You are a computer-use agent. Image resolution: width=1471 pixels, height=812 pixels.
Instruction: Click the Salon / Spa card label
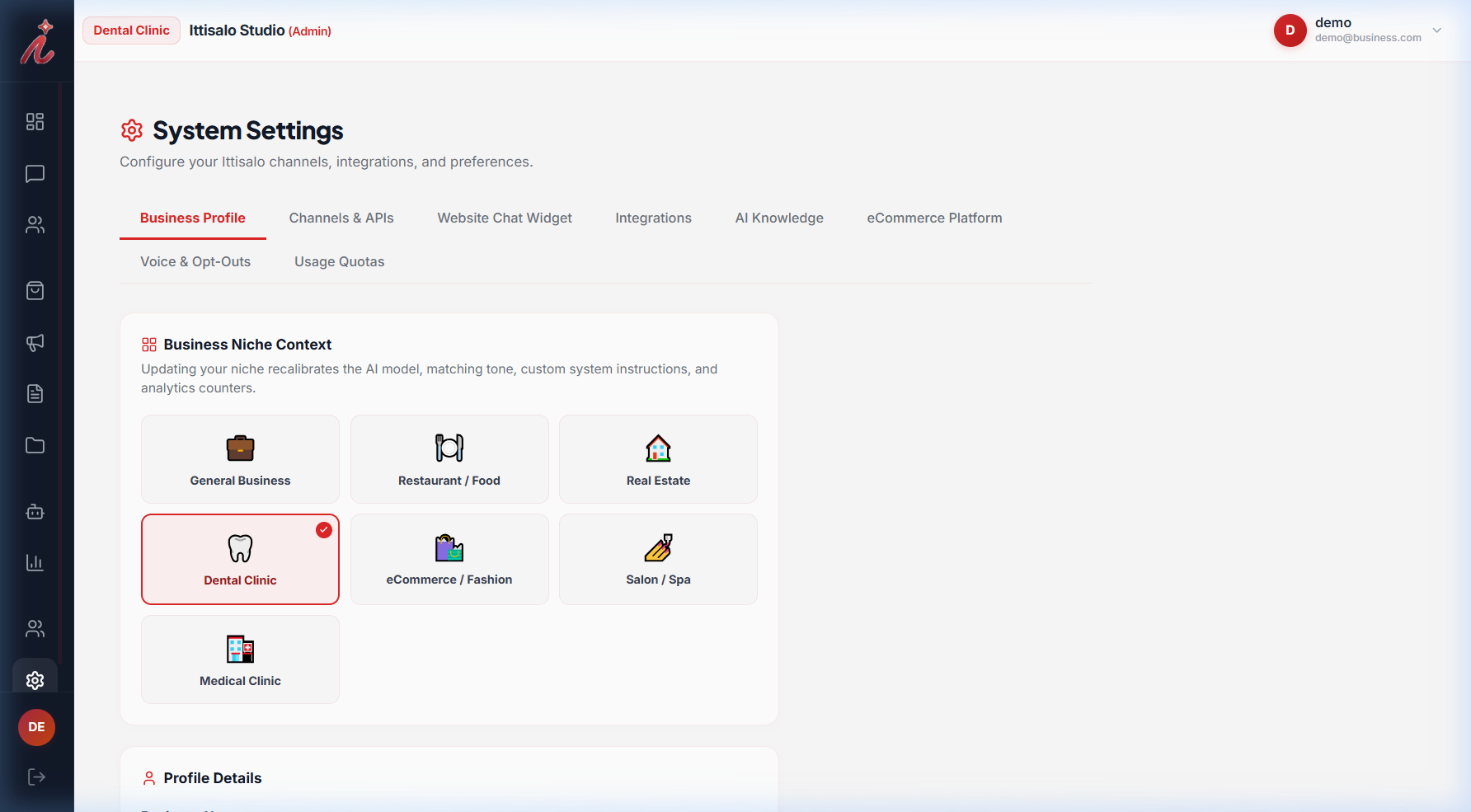tap(658, 580)
